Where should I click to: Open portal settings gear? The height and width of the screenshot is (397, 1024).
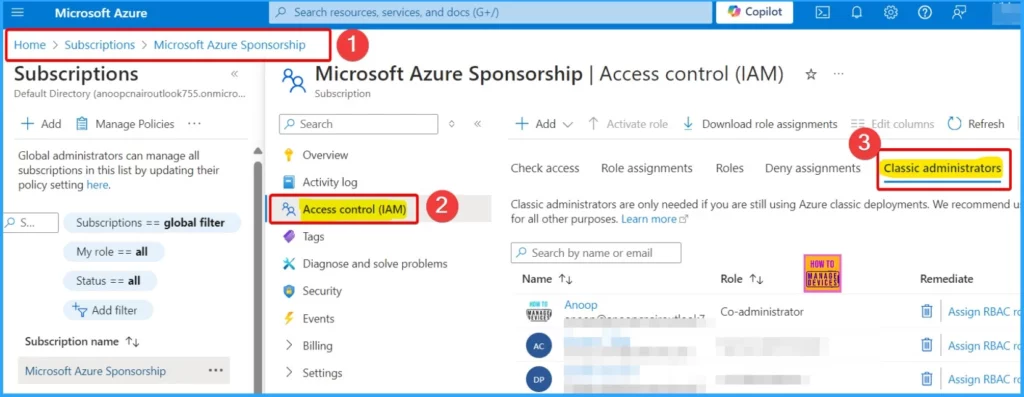[x=891, y=12]
